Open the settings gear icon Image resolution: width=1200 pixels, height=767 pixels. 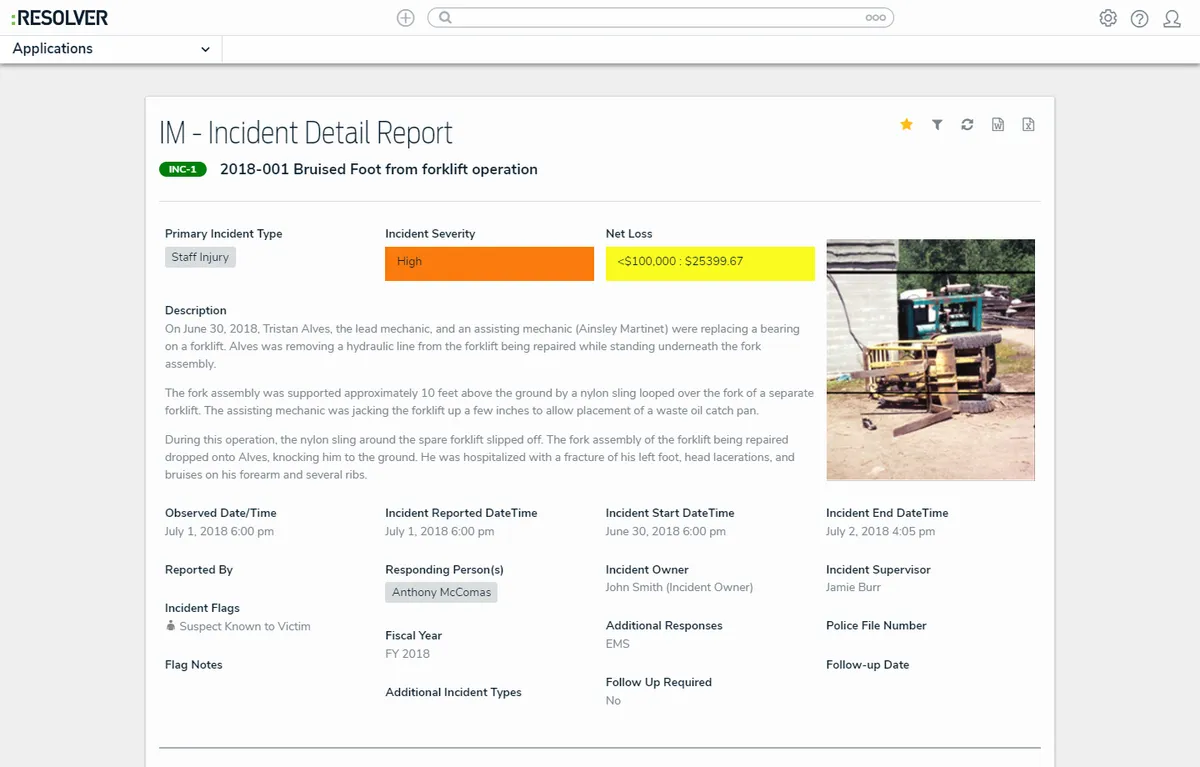pyautogui.click(x=1108, y=18)
